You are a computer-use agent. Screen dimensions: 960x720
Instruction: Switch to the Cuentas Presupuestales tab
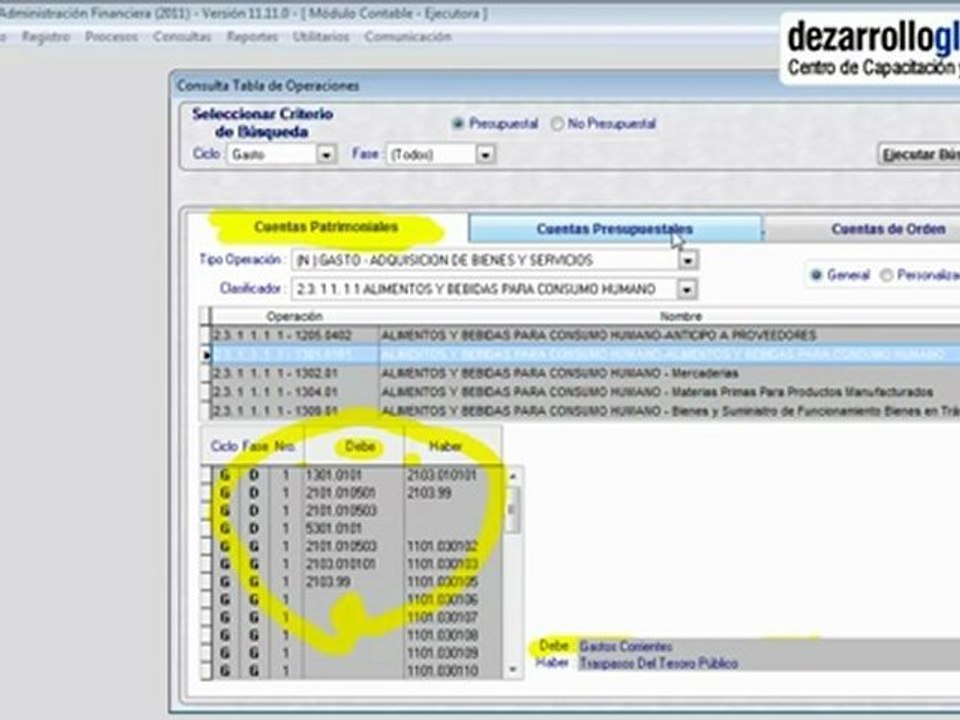615,229
